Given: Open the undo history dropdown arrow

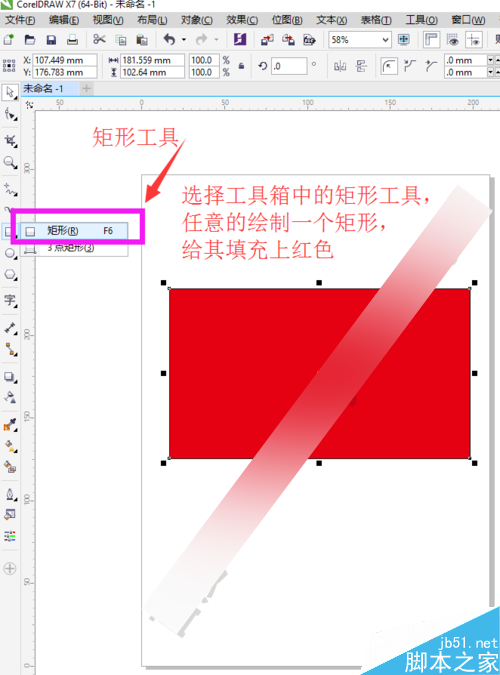Looking at the screenshot, I should [x=184, y=40].
